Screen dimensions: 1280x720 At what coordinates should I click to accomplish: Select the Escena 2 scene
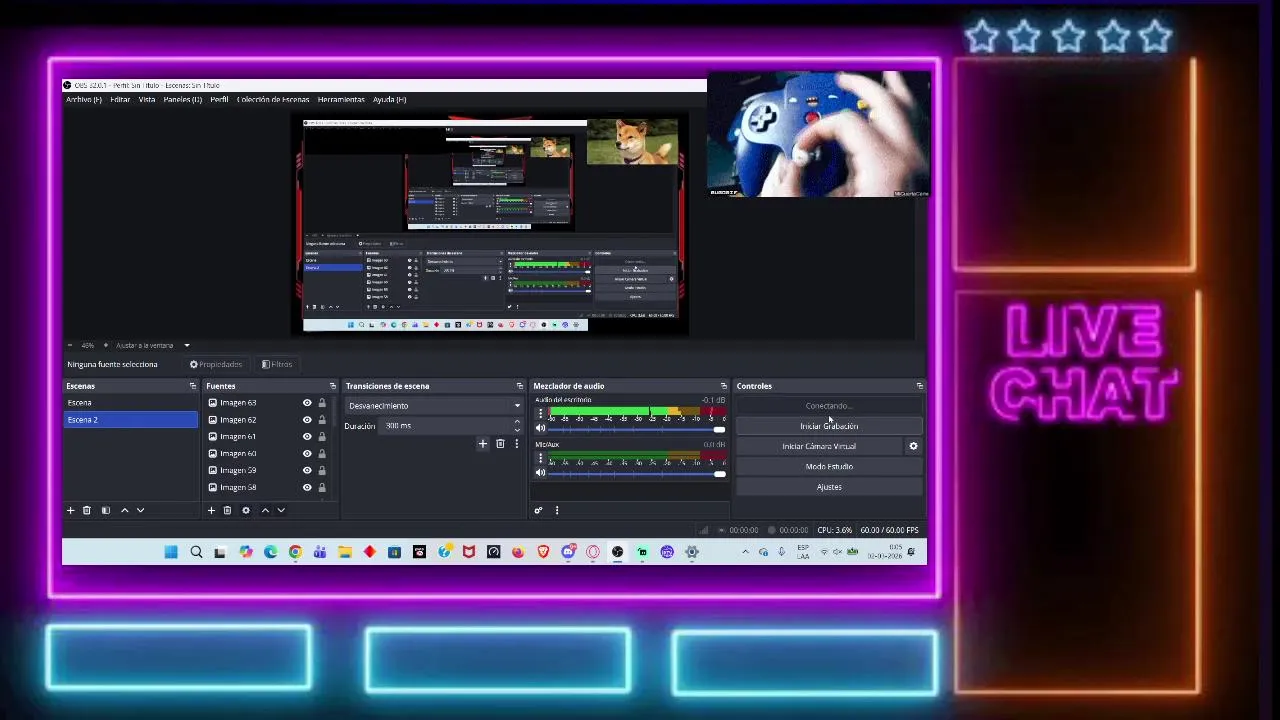click(x=131, y=420)
